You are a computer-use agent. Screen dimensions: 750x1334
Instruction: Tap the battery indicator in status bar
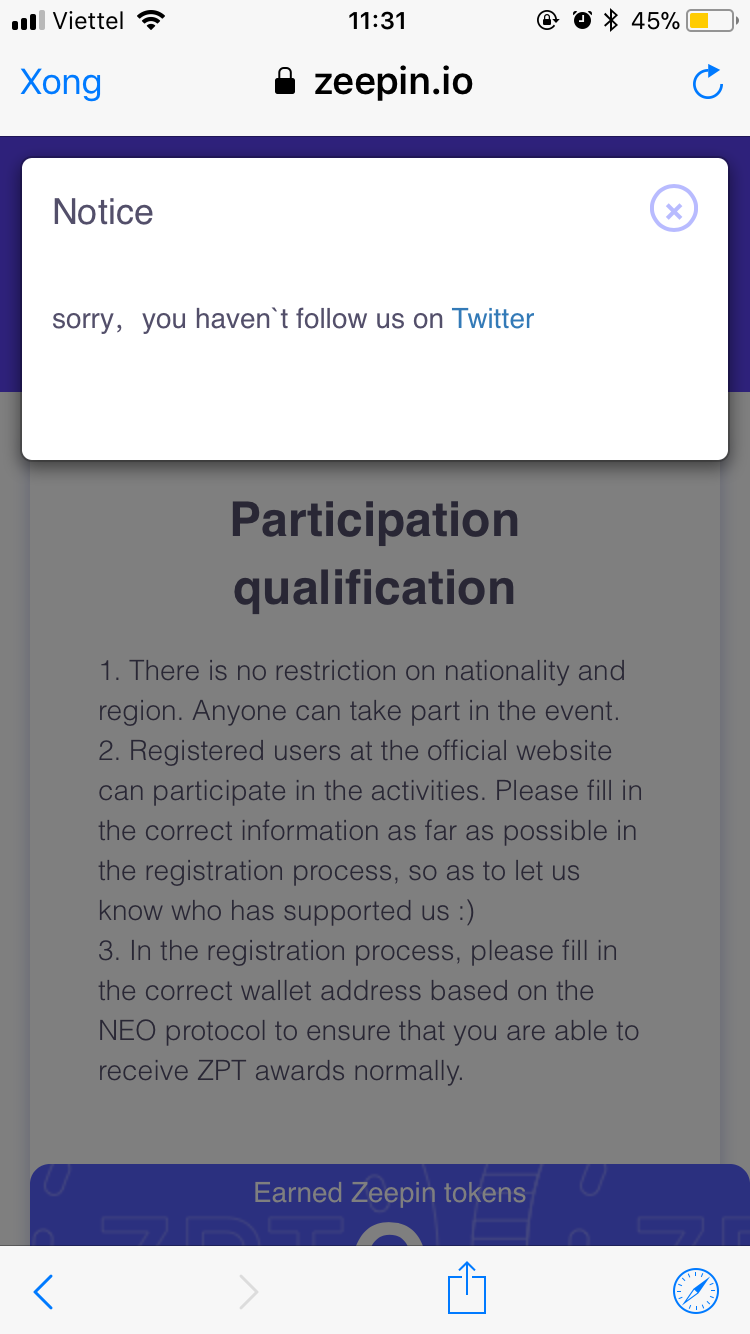click(712, 21)
